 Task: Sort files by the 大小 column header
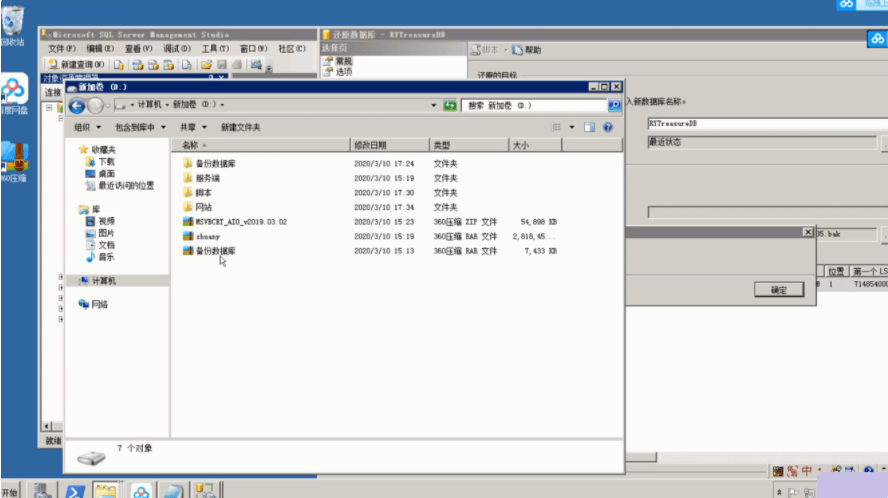535,145
